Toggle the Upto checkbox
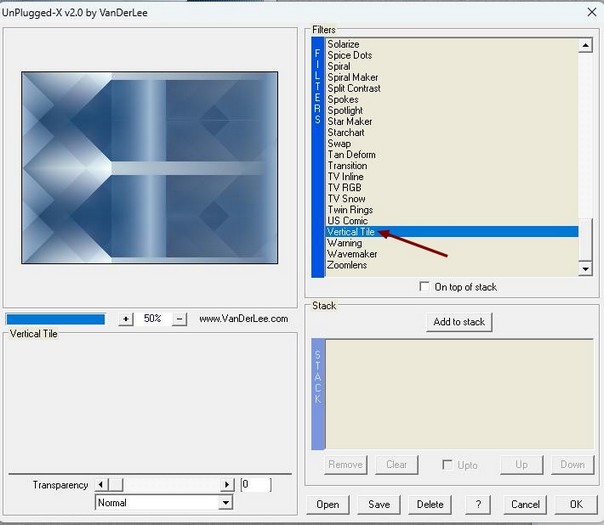The width and height of the screenshot is (604, 525). (448, 465)
